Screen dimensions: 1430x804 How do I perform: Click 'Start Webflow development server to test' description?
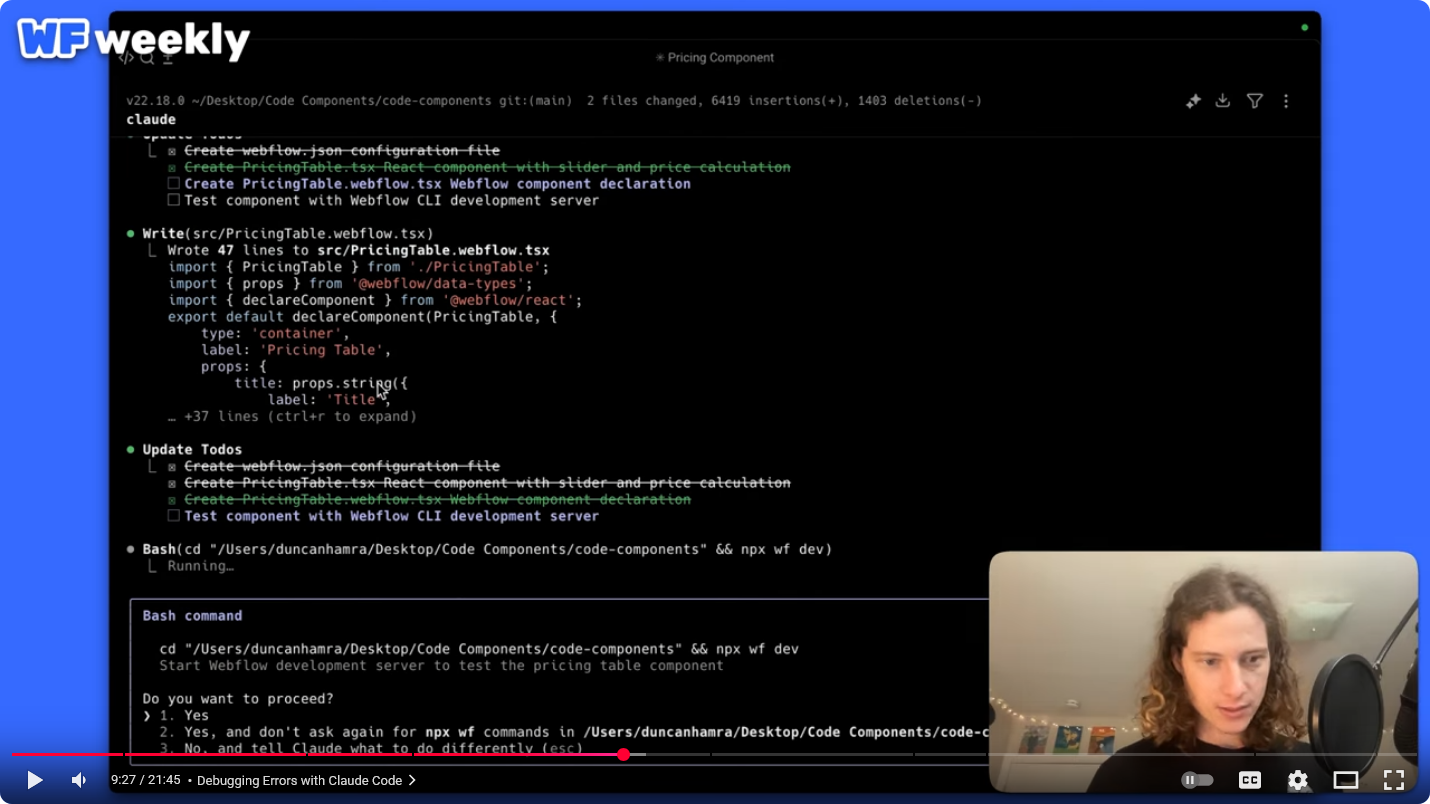click(x=441, y=666)
